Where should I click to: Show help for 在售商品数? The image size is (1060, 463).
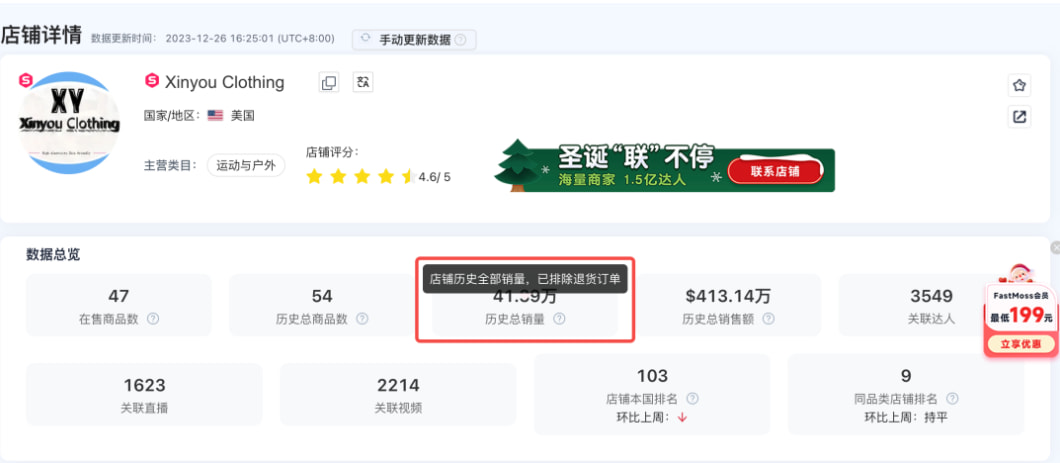tap(153, 319)
